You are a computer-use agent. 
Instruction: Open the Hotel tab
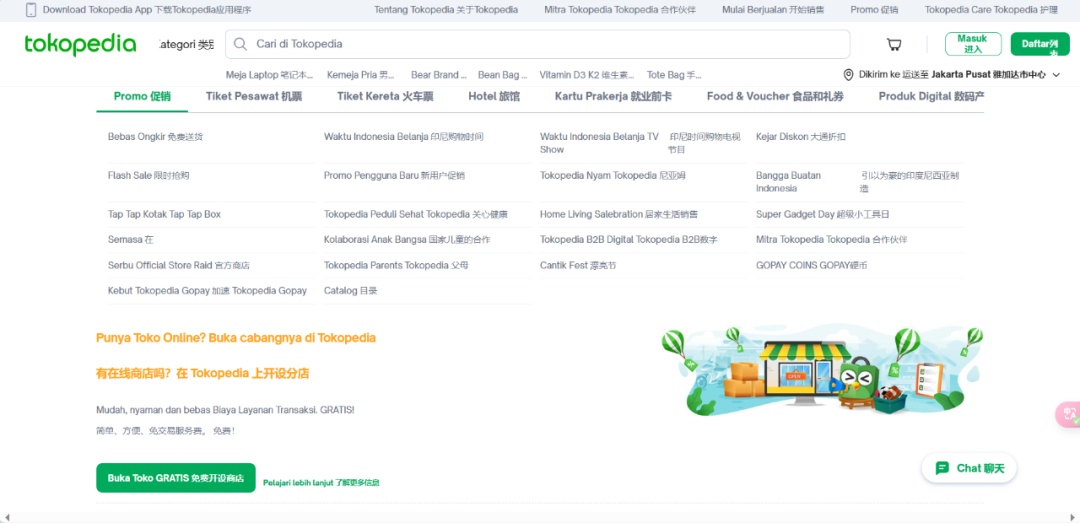coord(494,96)
